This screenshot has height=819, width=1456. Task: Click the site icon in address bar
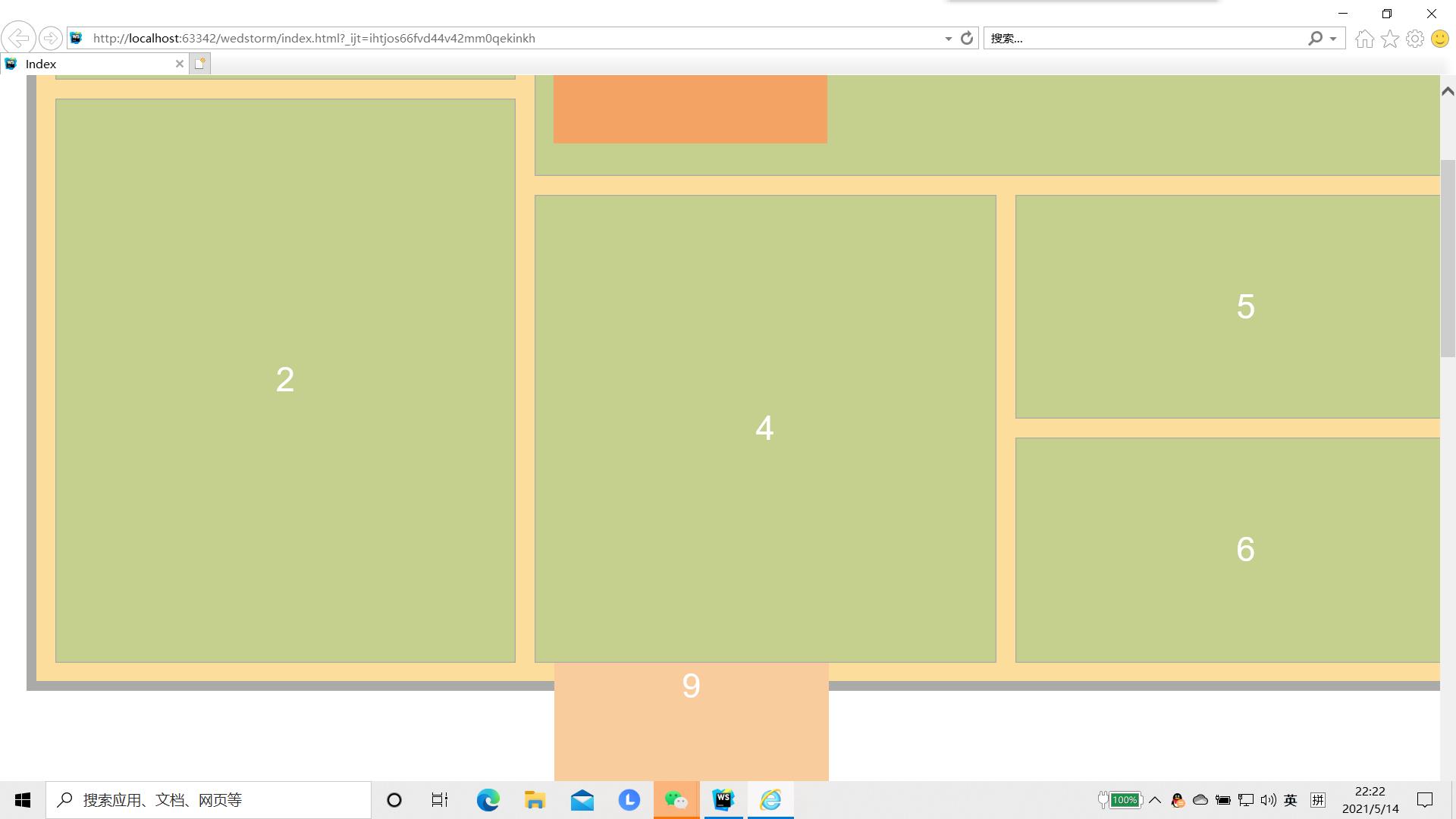click(76, 38)
